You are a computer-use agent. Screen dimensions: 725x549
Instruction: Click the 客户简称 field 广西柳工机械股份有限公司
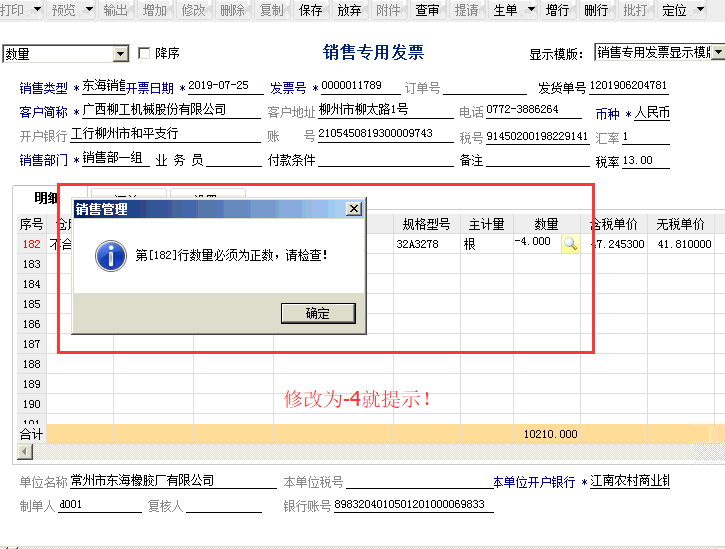(172, 110)
